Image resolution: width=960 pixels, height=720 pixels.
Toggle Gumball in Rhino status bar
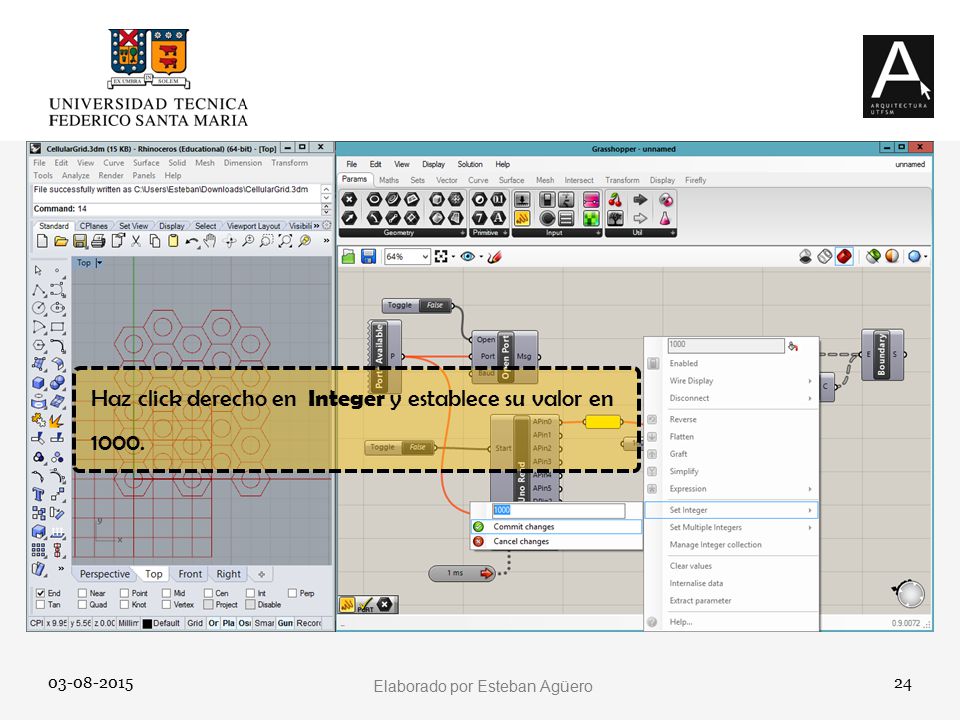tap(285, 623)
